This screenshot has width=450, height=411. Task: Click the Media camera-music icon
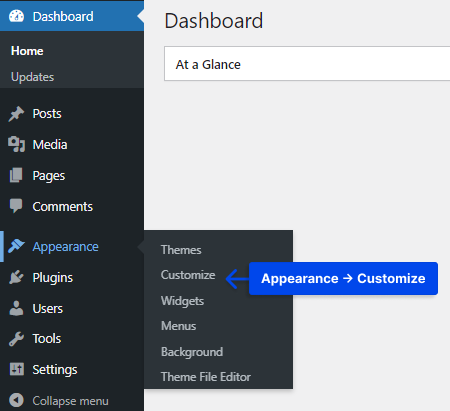click(16, 144)
